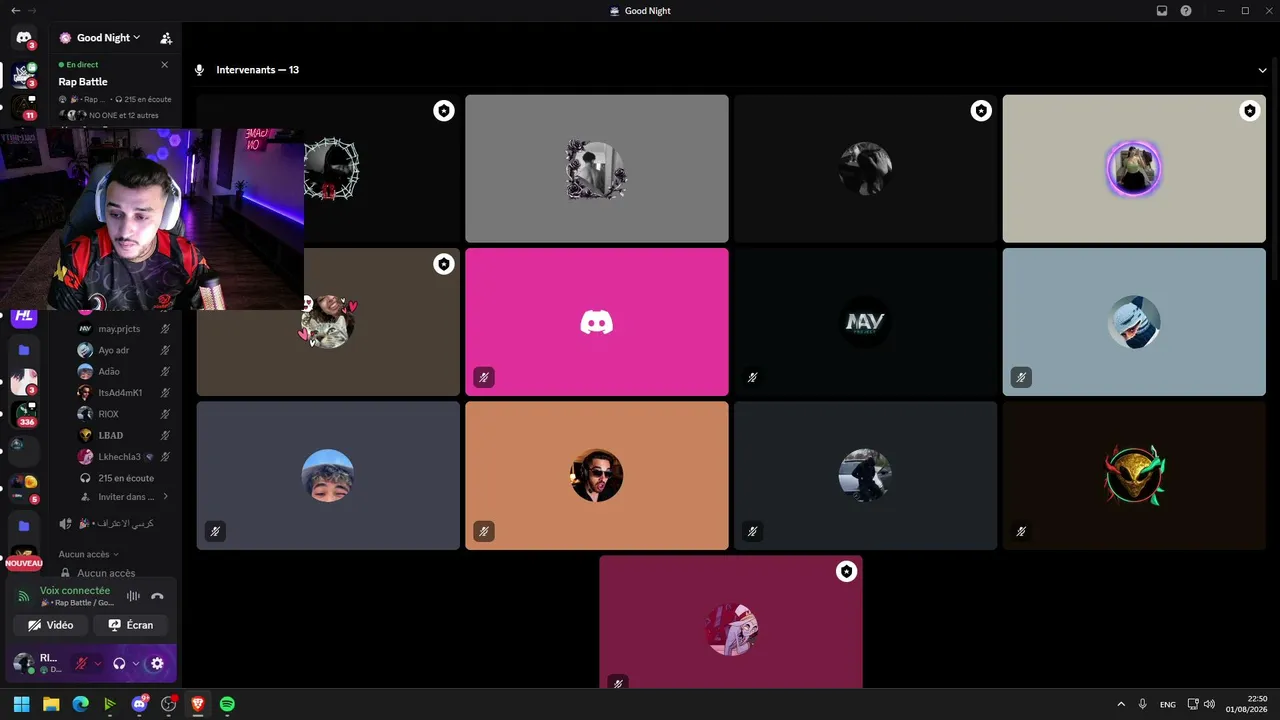Viewport: 1280px width, 720px height.
Task: Dismiss the En direct Rap Battle banner
Action: 165,65
